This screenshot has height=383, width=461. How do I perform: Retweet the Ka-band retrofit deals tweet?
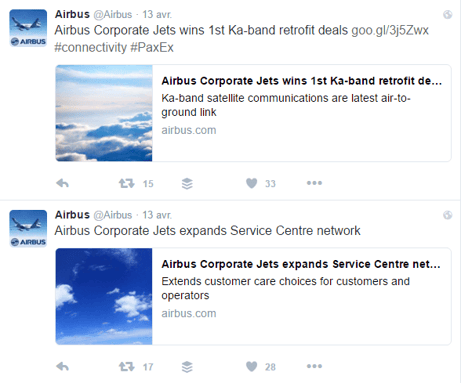127,183
